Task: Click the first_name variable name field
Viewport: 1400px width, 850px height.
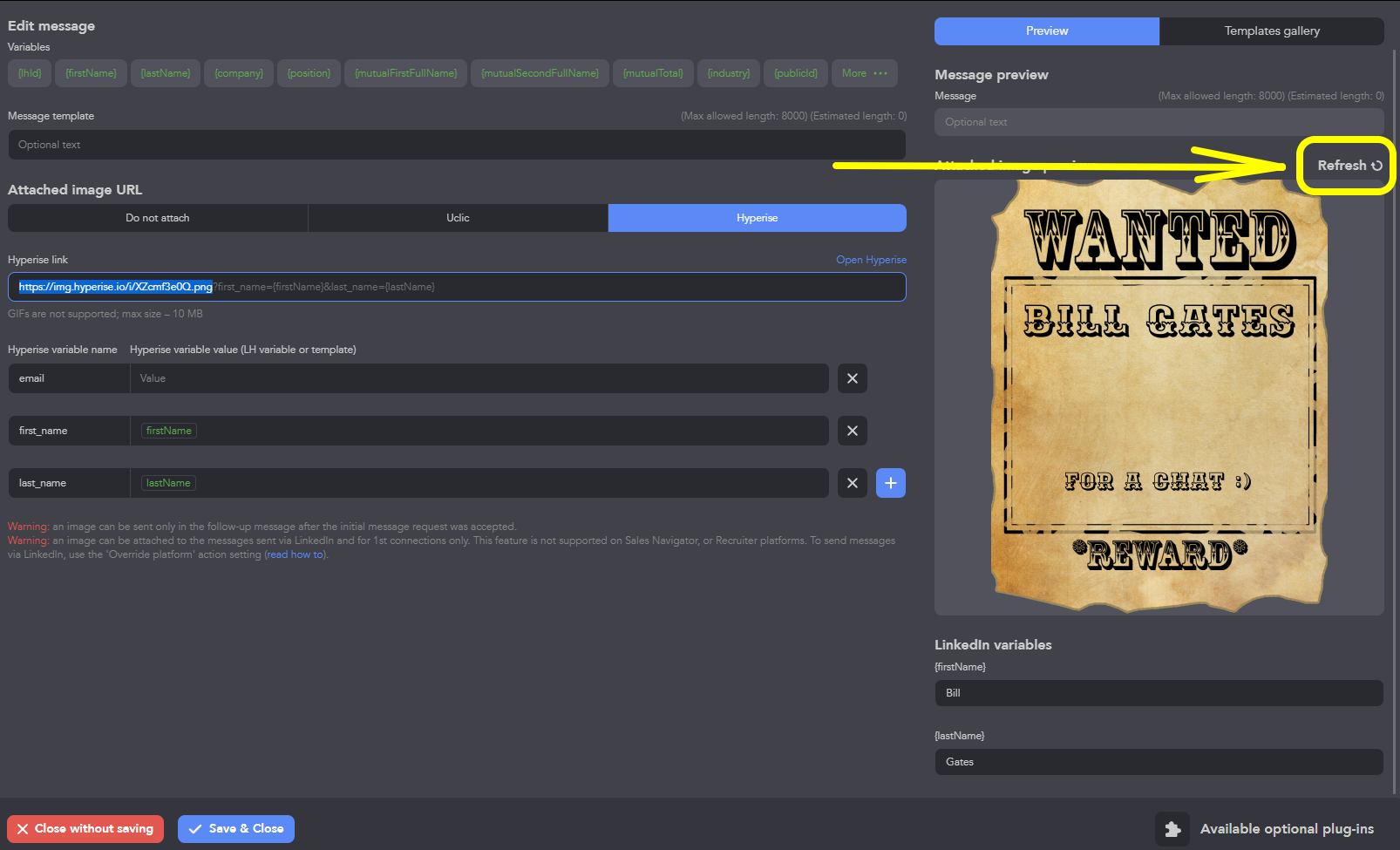Action: click(69, 431)
